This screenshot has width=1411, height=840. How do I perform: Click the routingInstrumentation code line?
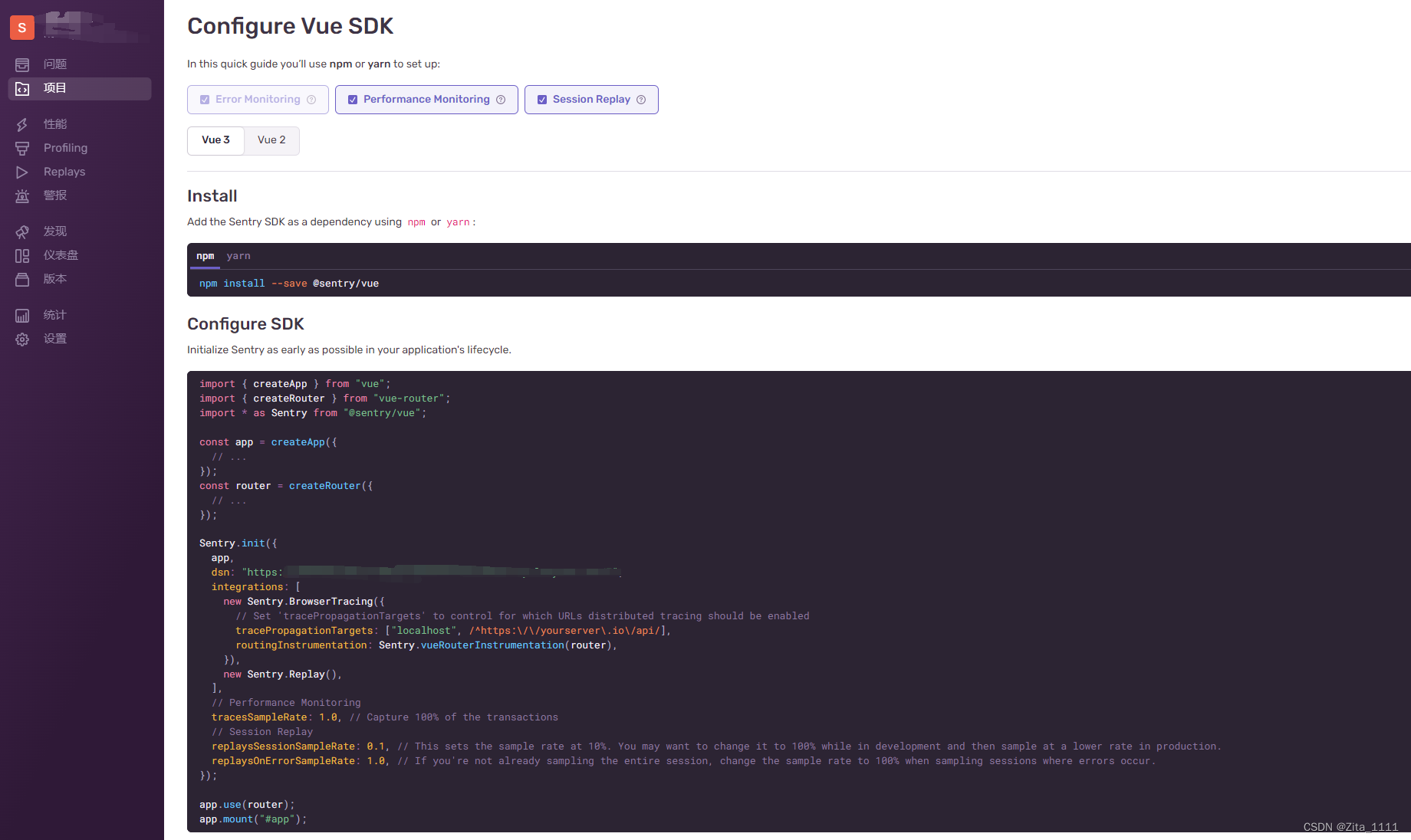pos(426,645)
